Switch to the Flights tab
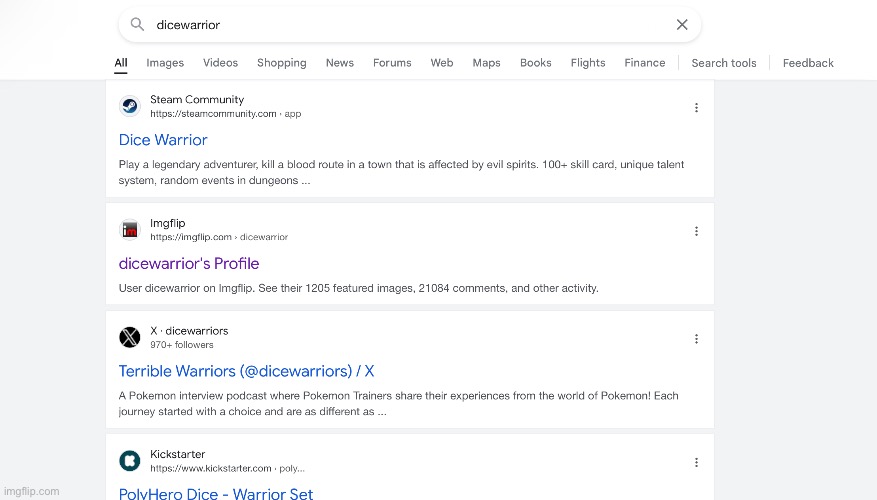Viewport: 877px width, 500px height. pyautogui.click(x=588, y=63)
